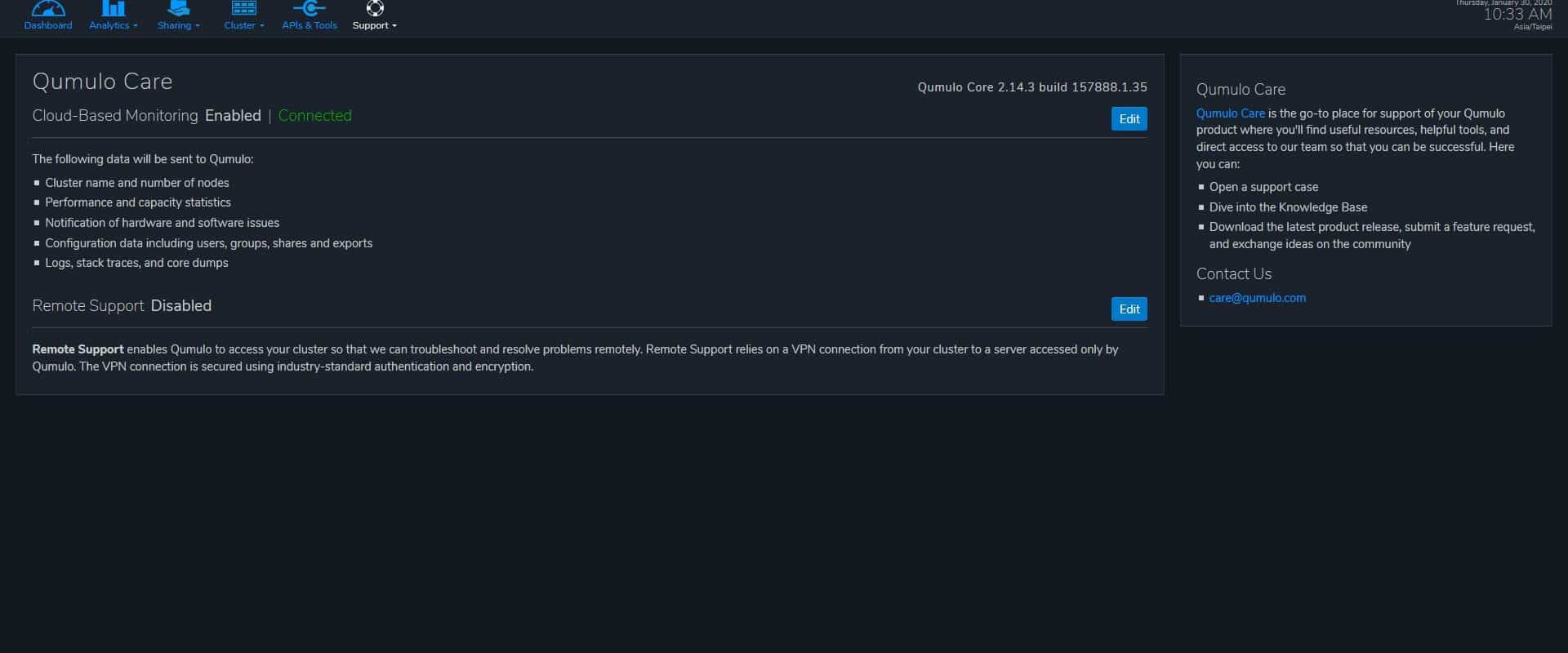Edit the Remote Support settings

(1129, 309)
